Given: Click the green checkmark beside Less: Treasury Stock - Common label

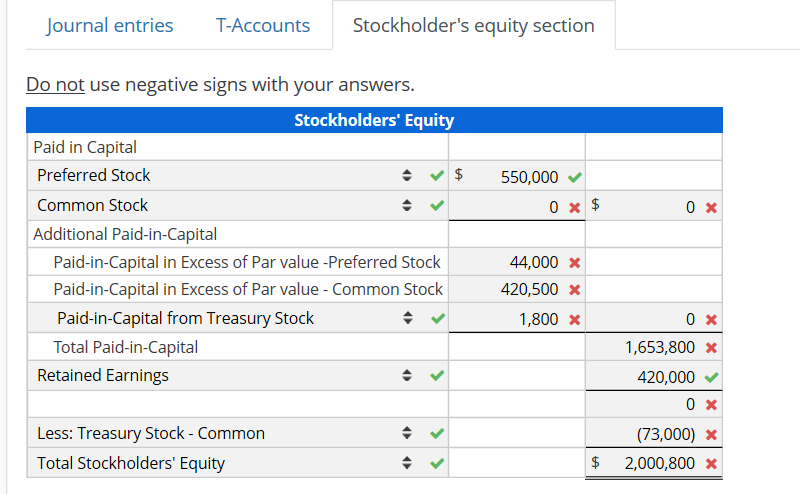Looking at the screenshot, I should click(x=437, y=433).
